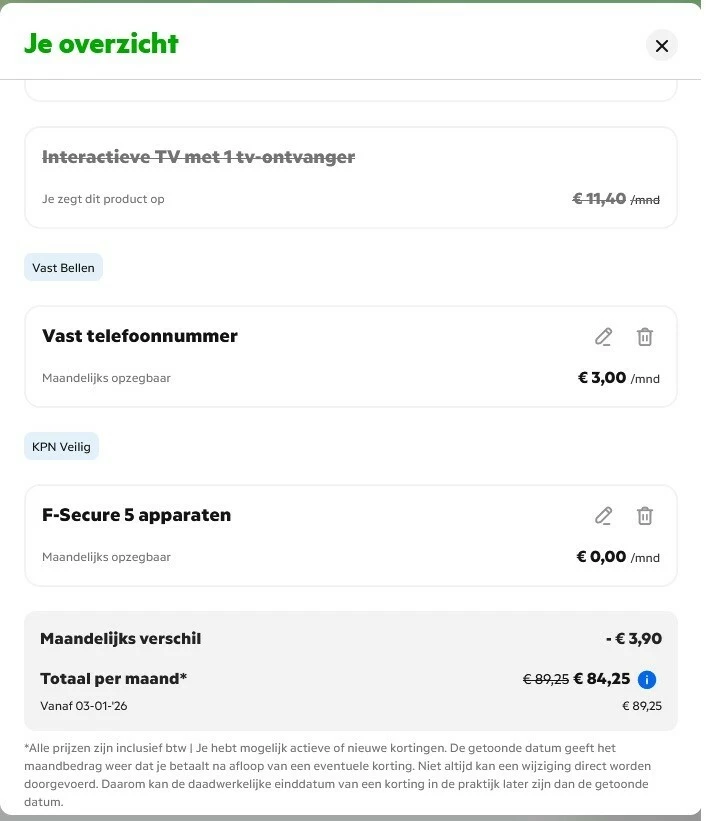Delete the Vast telefoonnummer product
706x821 pixels.
pos(645,337)
